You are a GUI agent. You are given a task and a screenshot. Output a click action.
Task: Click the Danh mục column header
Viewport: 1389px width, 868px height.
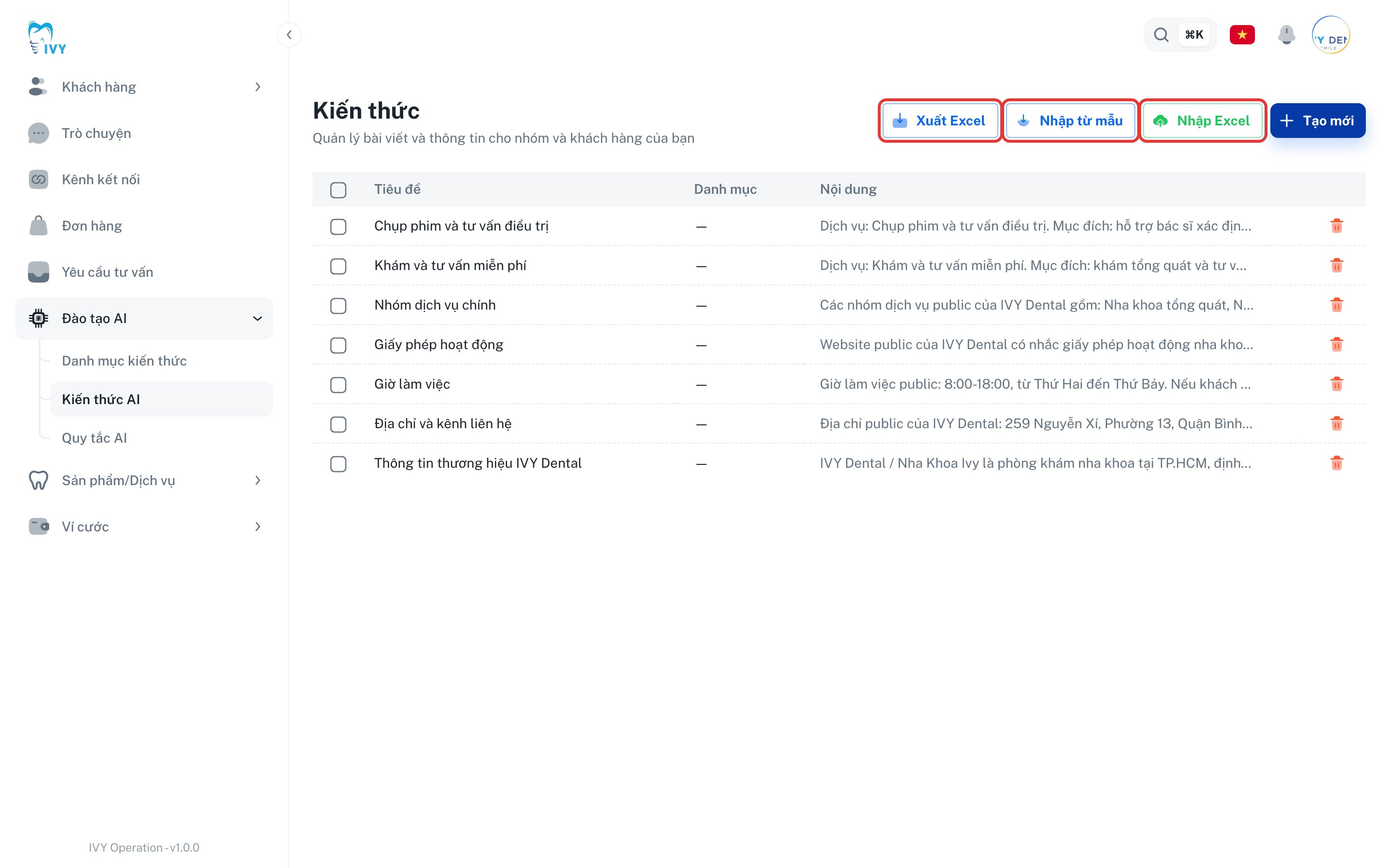click(x=725, y=189)
